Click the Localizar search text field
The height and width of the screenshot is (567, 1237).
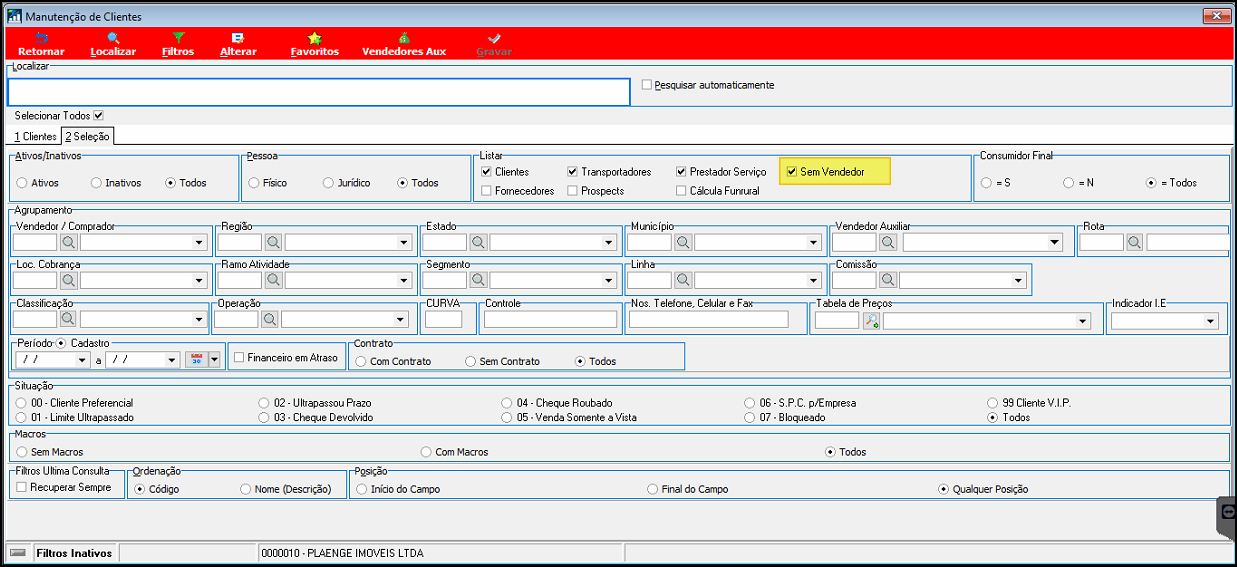click(318, 92)
